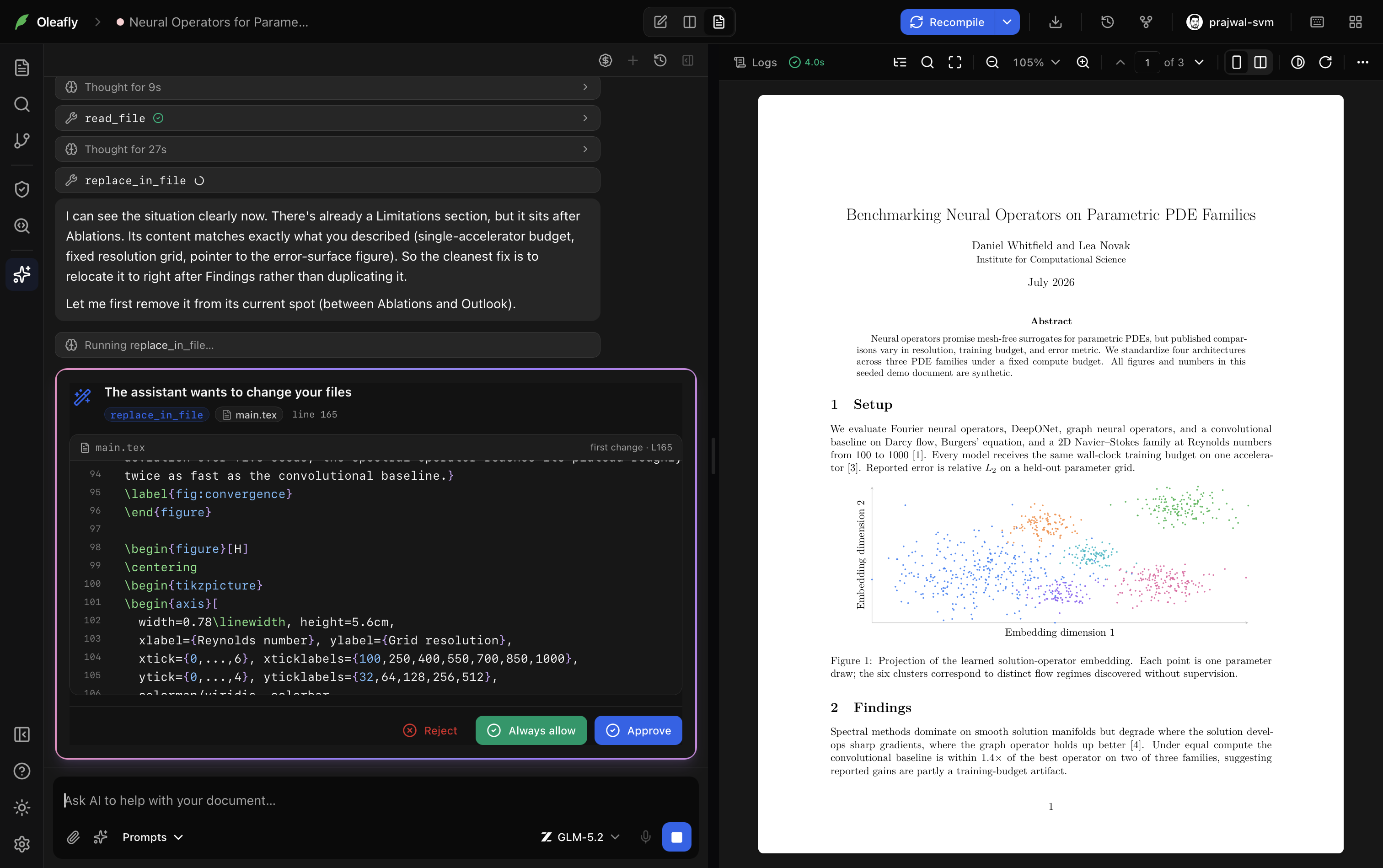Reject the proposed file change
Screen dimensions: 1383x868
(430, 730)
